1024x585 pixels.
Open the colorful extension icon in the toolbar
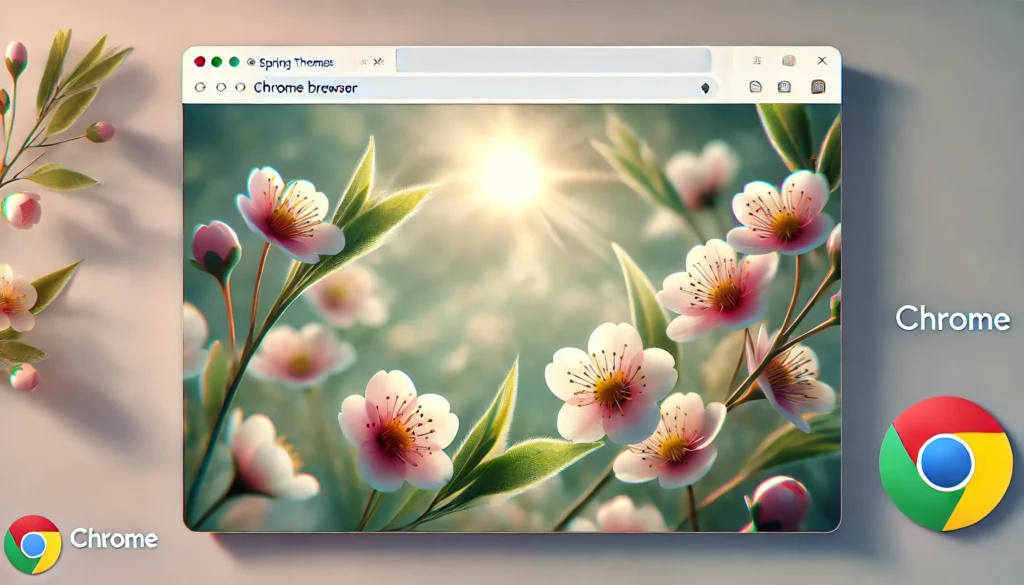pos(788,60)
